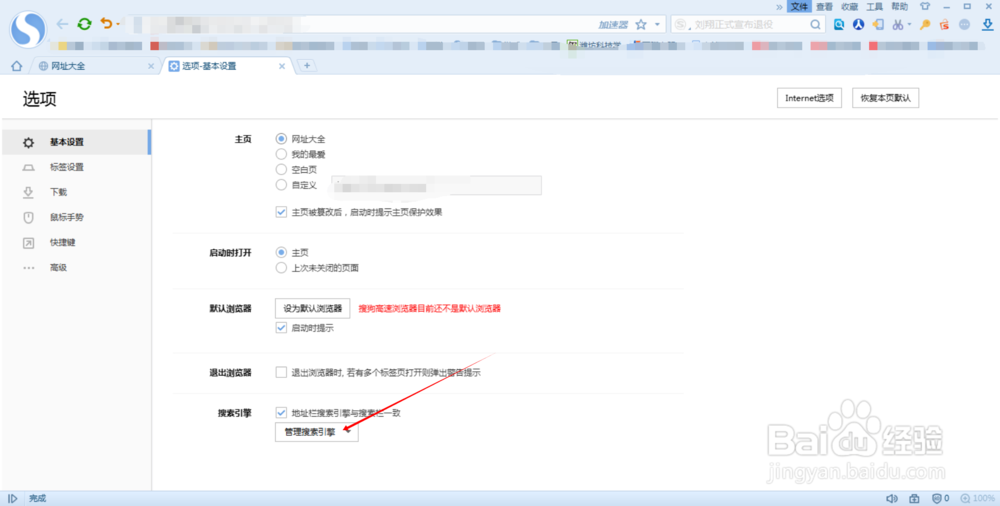1000x506 pixels.
Task: Open a new tab with plus button
Action: tap(307, 66)
